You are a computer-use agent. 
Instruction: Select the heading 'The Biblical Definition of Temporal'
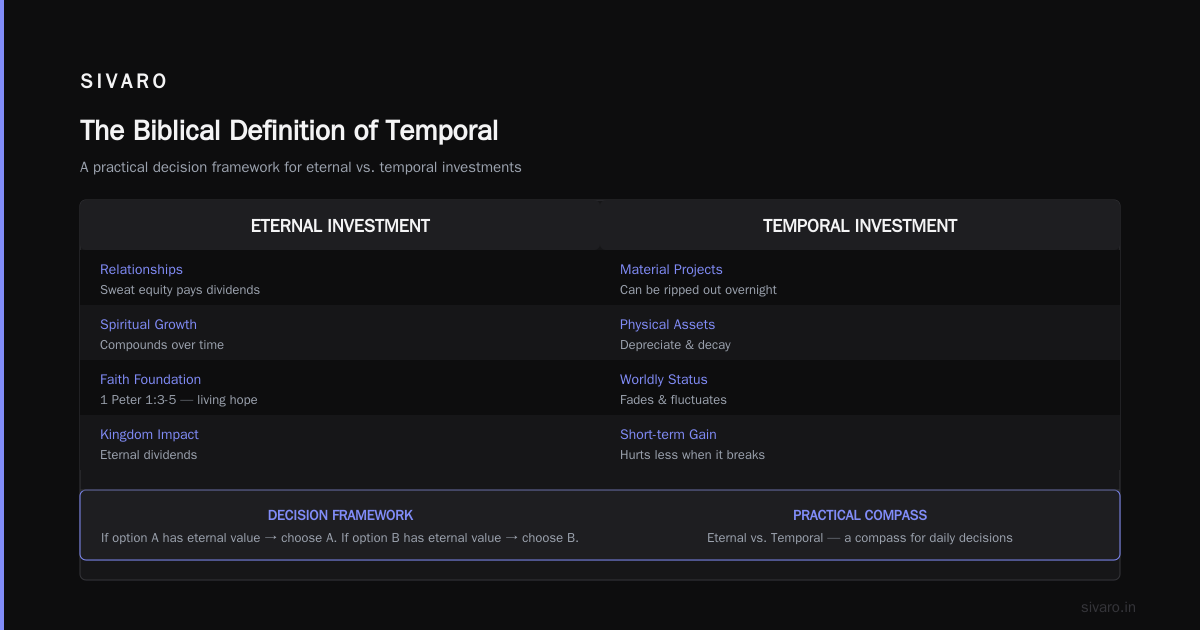tap(289, 131)
